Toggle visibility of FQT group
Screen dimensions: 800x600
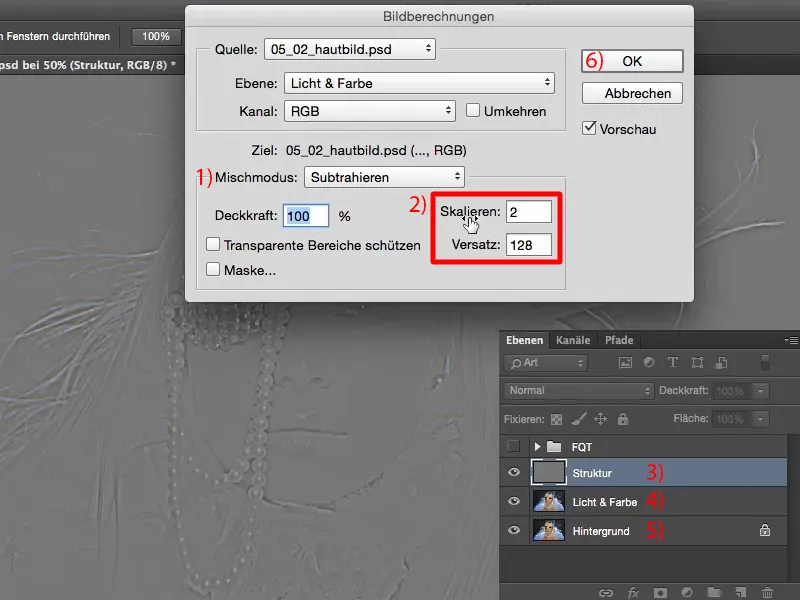[x=514, y=446]
